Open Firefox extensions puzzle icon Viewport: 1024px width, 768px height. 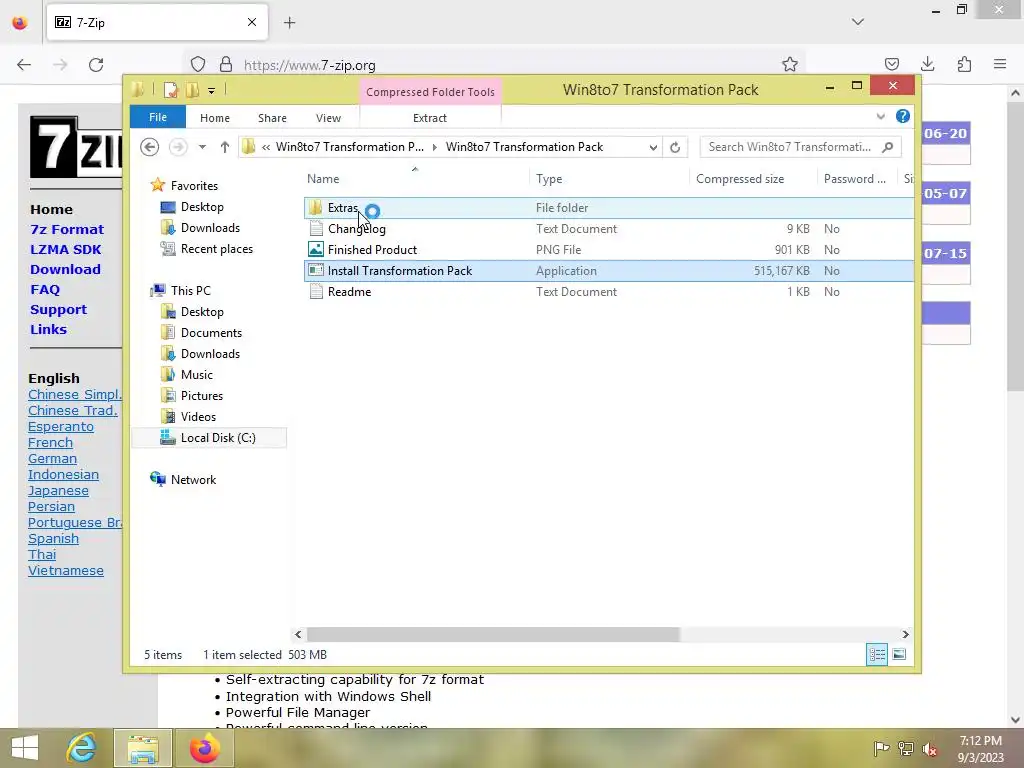click(964, 64)
